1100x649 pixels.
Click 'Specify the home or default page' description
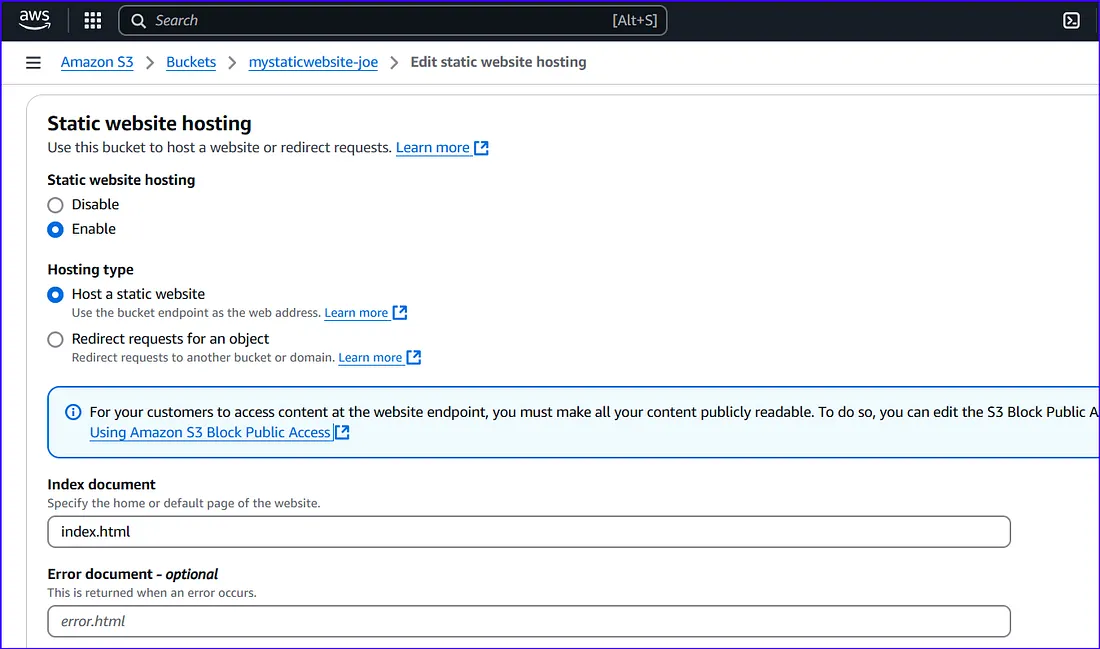point(184,503)
